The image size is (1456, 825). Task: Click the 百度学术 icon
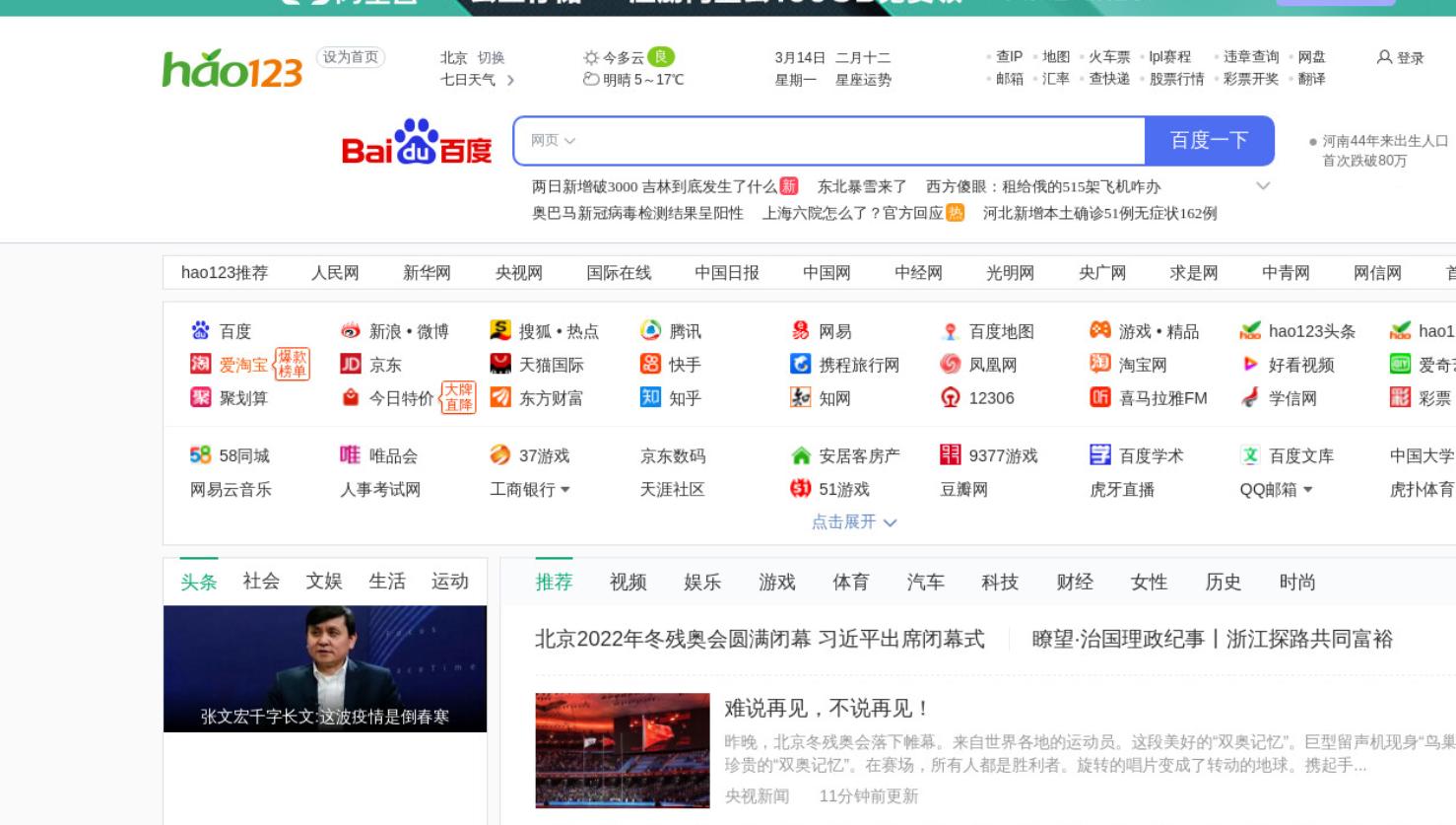click(x=1100, y=454)
